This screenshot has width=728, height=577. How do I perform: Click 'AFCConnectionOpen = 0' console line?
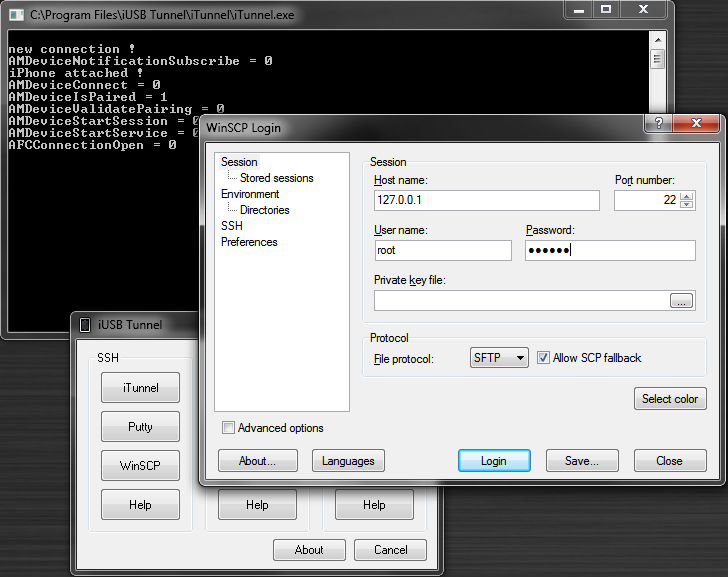[x=92, y=145]
